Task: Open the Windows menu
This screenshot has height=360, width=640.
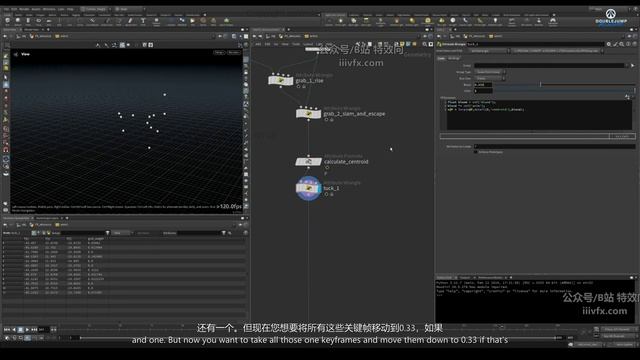Action: point(49,9)
